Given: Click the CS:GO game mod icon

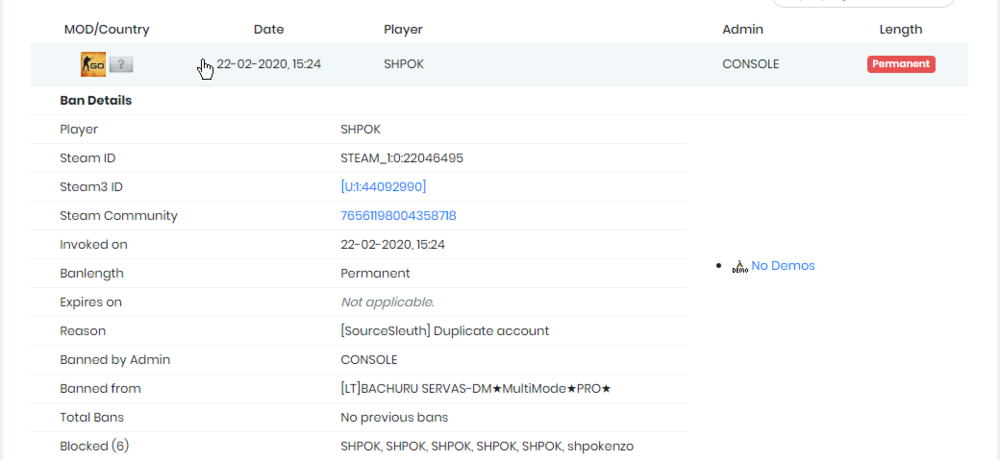Looking at the screenshot, I should (93, 65).
